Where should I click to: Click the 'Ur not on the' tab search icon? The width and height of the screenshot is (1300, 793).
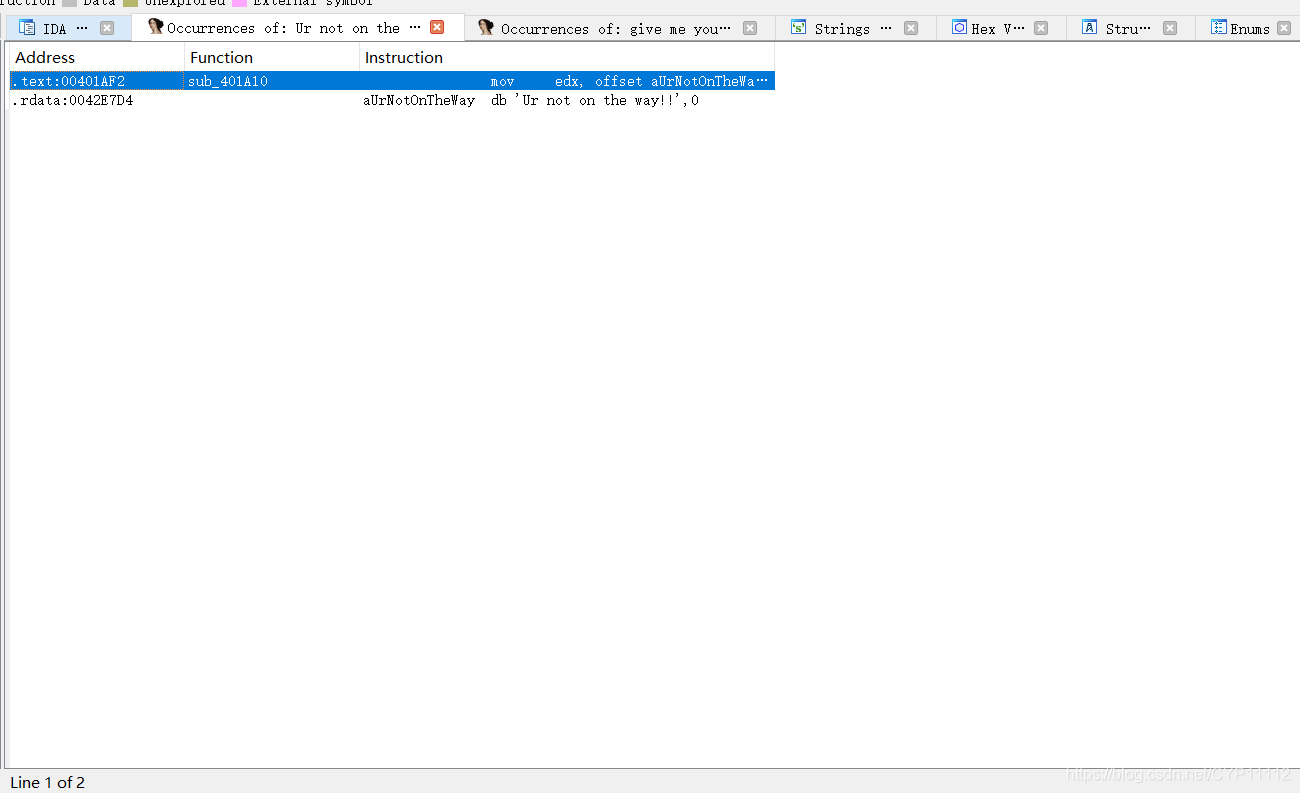155,27
